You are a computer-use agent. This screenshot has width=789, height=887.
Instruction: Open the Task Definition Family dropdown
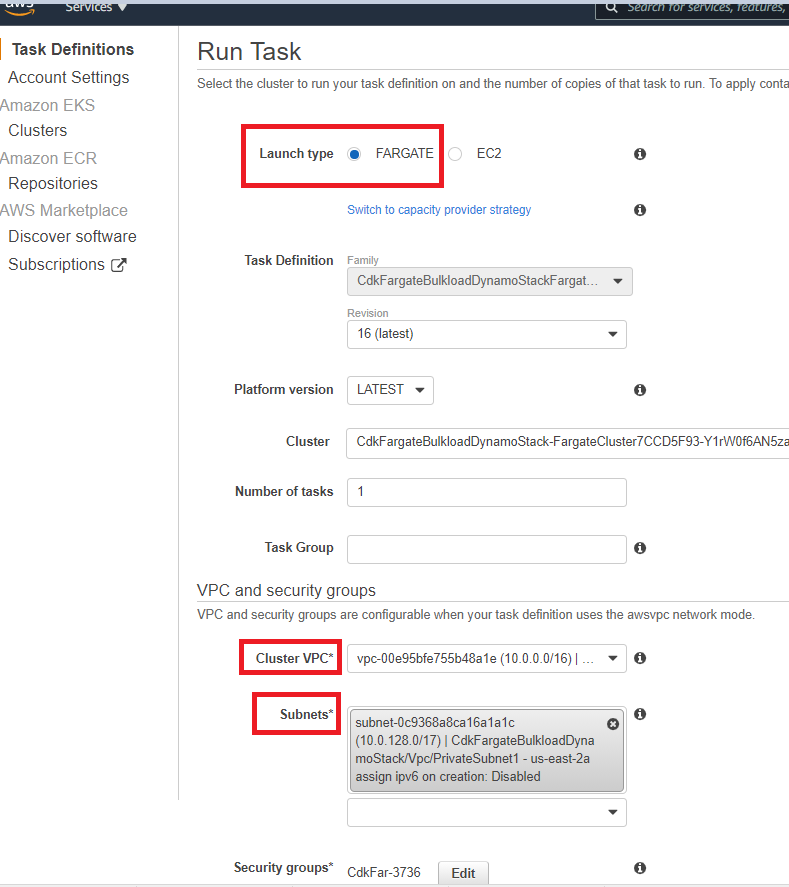(489, 281)
